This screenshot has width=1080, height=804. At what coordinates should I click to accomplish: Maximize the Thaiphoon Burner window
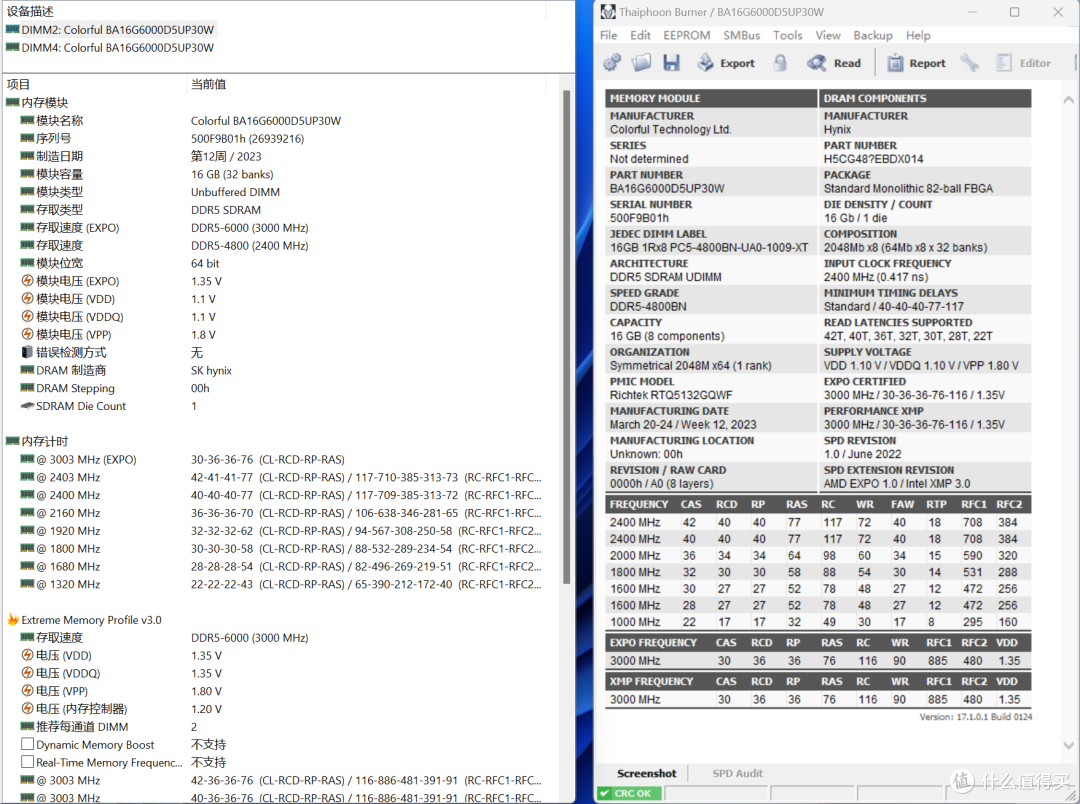(1015, 12)
